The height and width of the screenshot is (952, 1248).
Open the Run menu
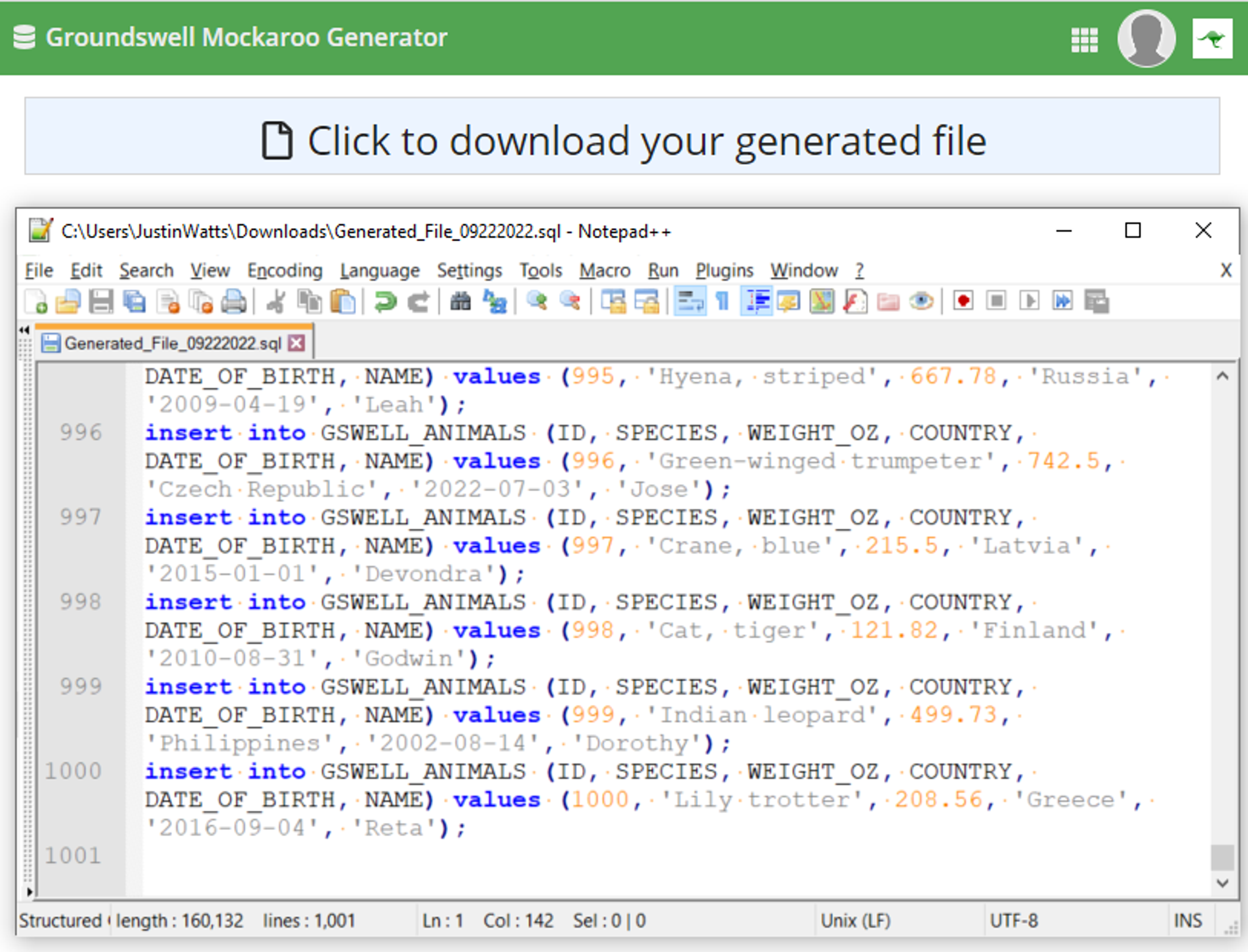tap(664, 271)
